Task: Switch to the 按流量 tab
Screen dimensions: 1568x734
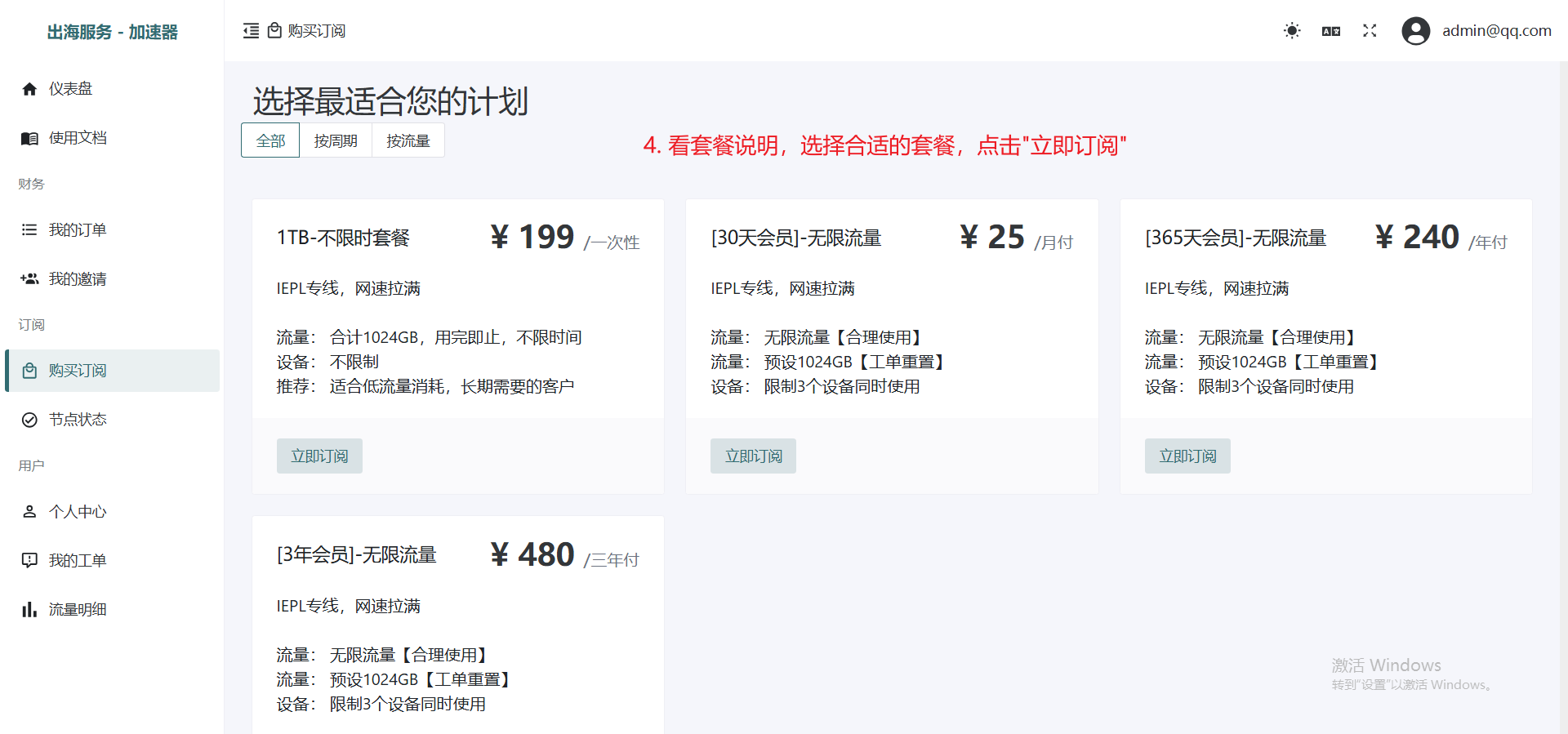Action: pyautogui.click(x=408, y=140)
